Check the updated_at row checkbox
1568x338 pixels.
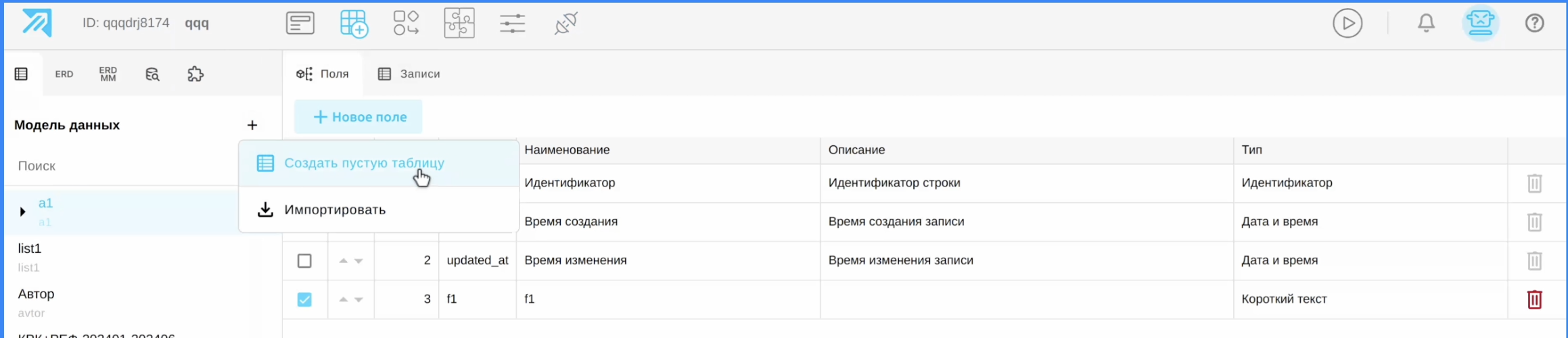tap(304, 261)
